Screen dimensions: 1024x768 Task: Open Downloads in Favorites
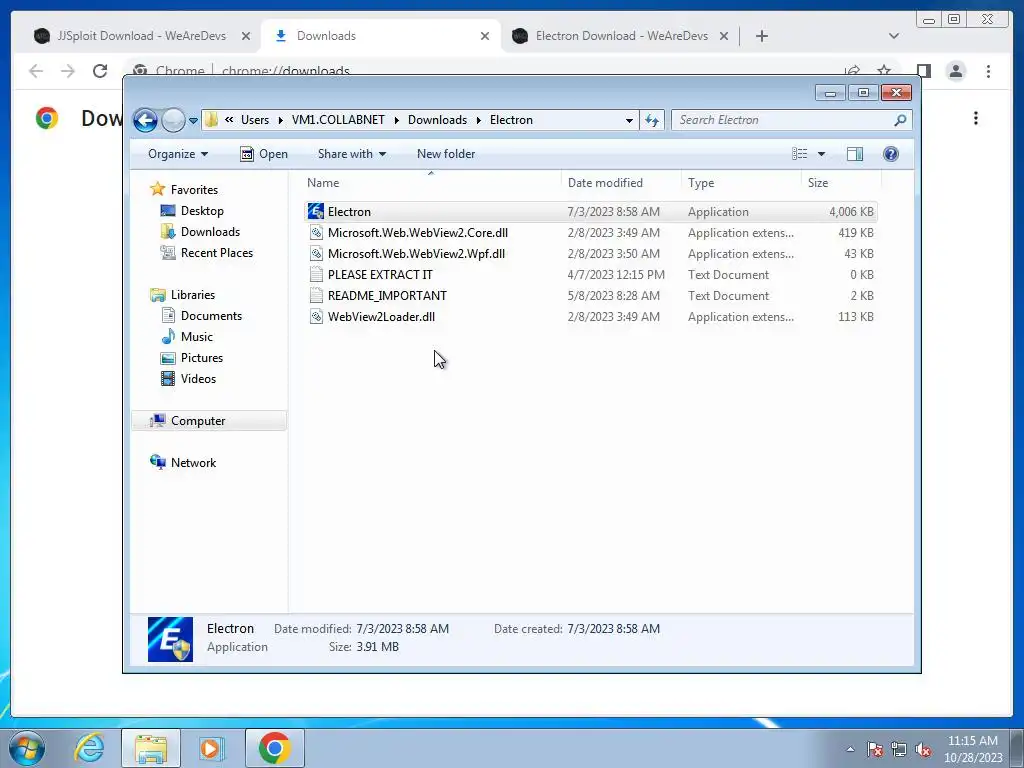(x=210, y=232)
